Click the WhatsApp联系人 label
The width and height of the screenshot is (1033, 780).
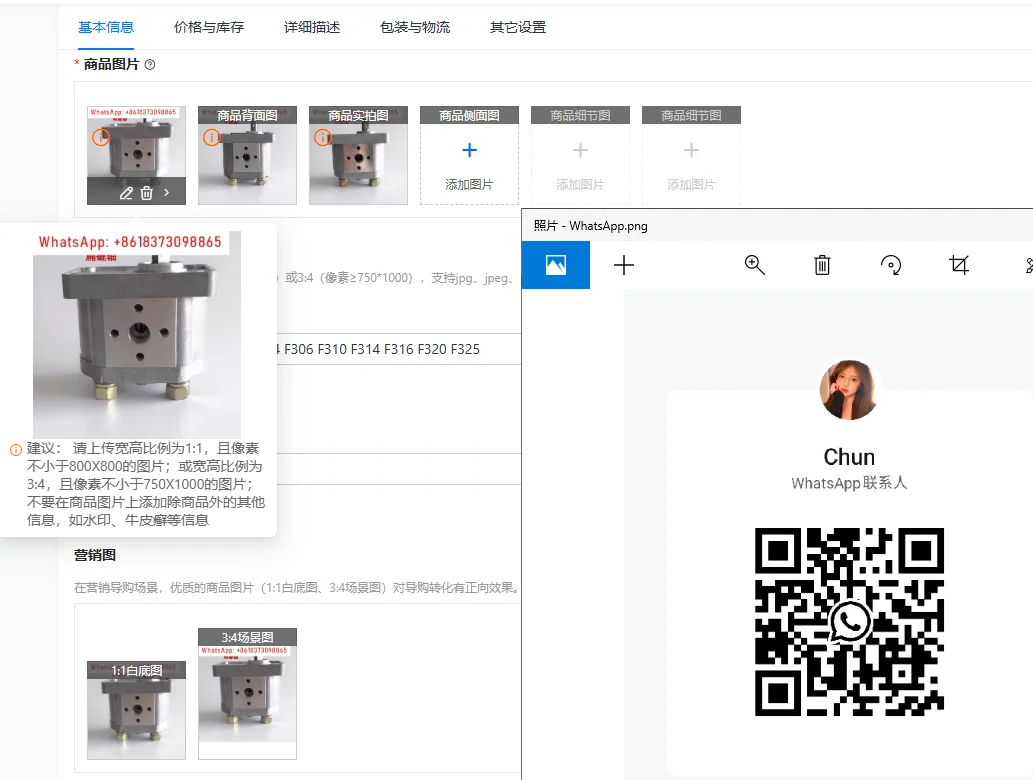click(x=849, y=484)
